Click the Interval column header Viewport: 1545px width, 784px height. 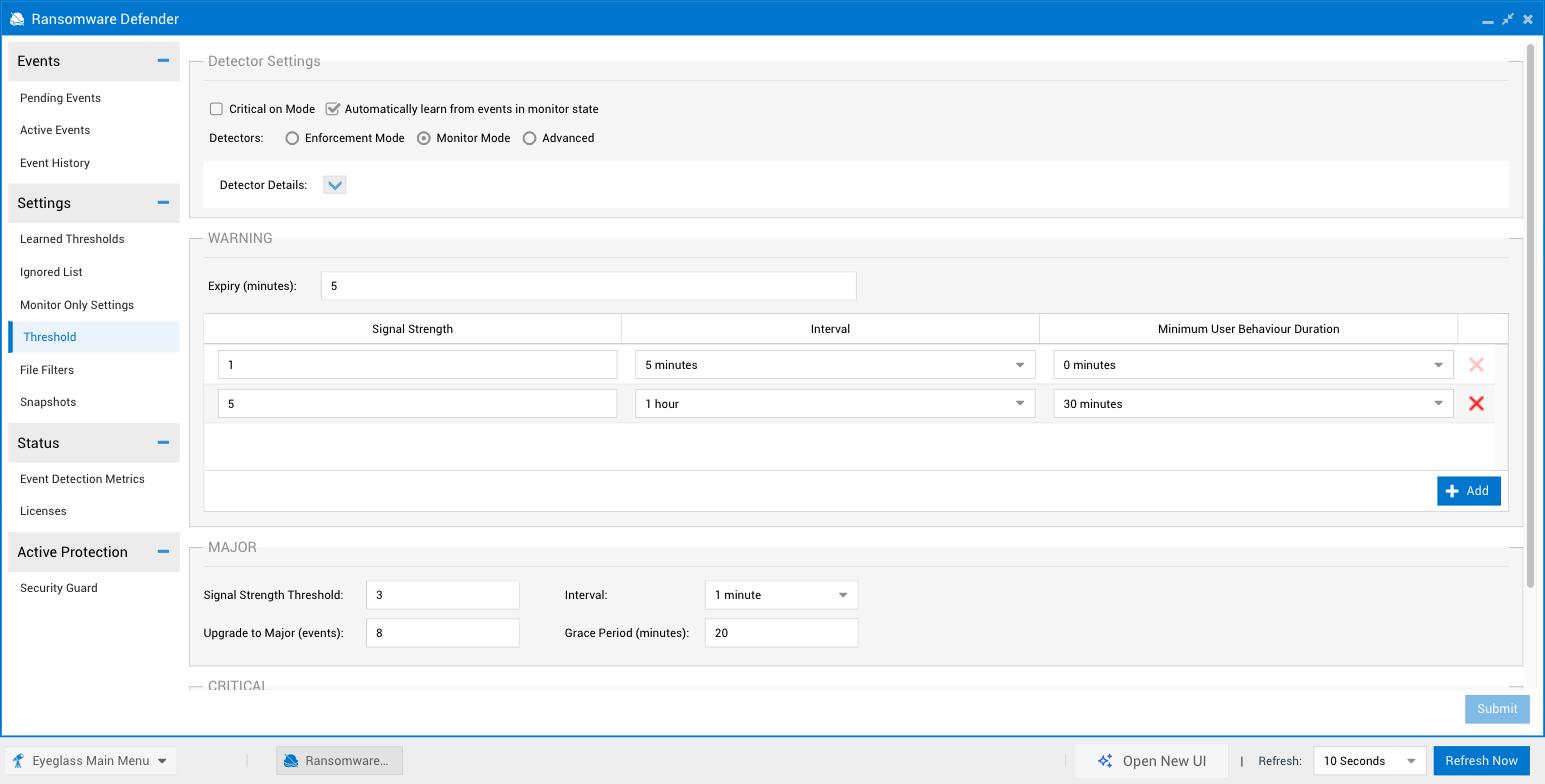830,329
